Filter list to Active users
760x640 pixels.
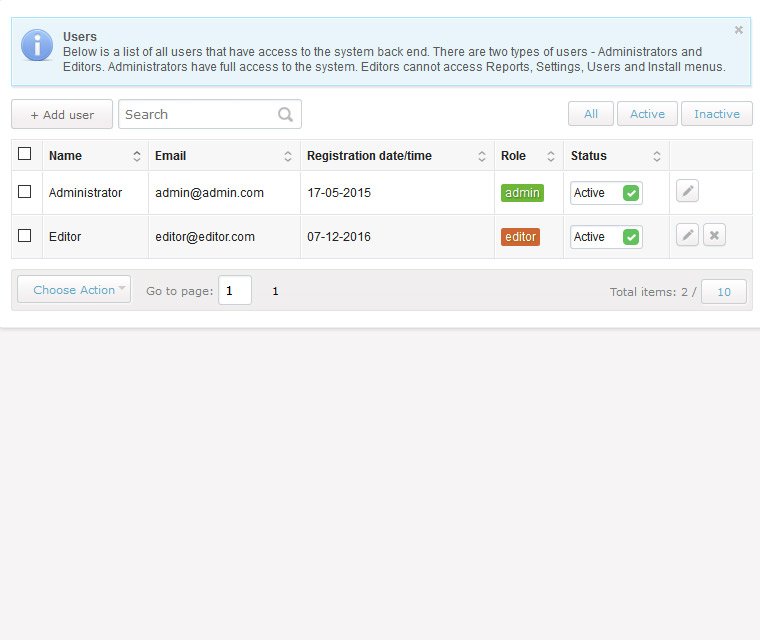(x=647, y=114)
